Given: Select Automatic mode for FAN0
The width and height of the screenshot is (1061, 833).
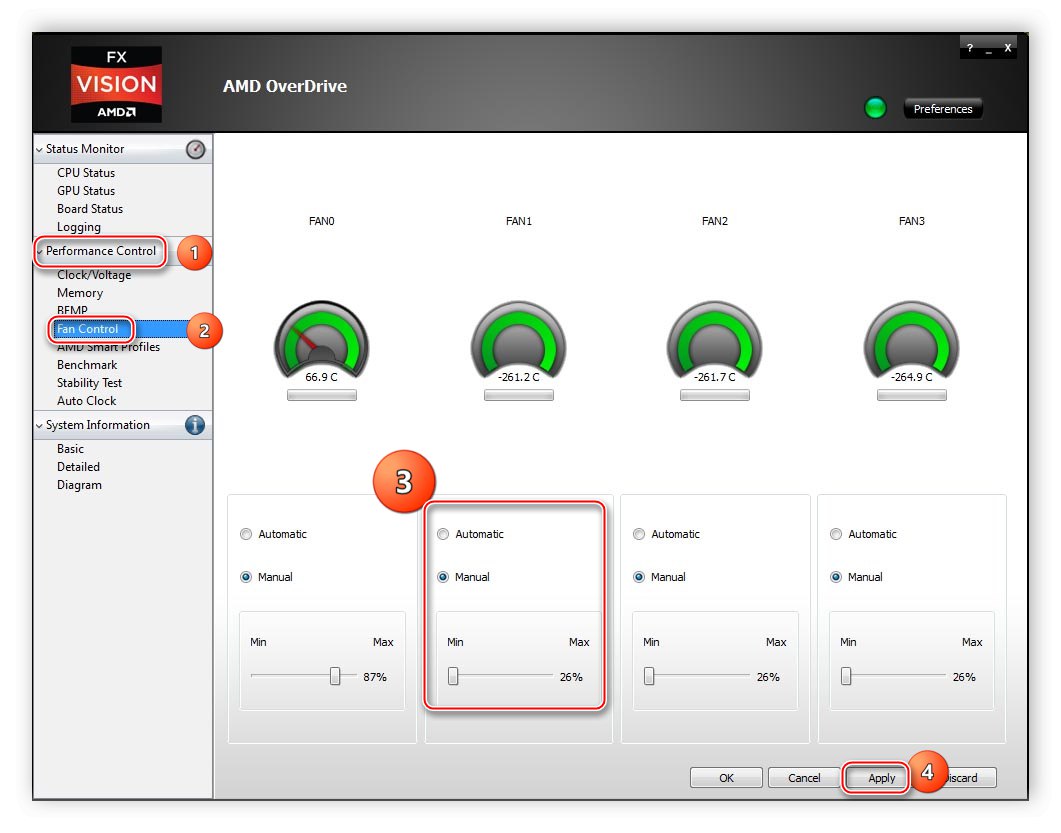Looking at the screenshot, I should [x=246, y=534].
